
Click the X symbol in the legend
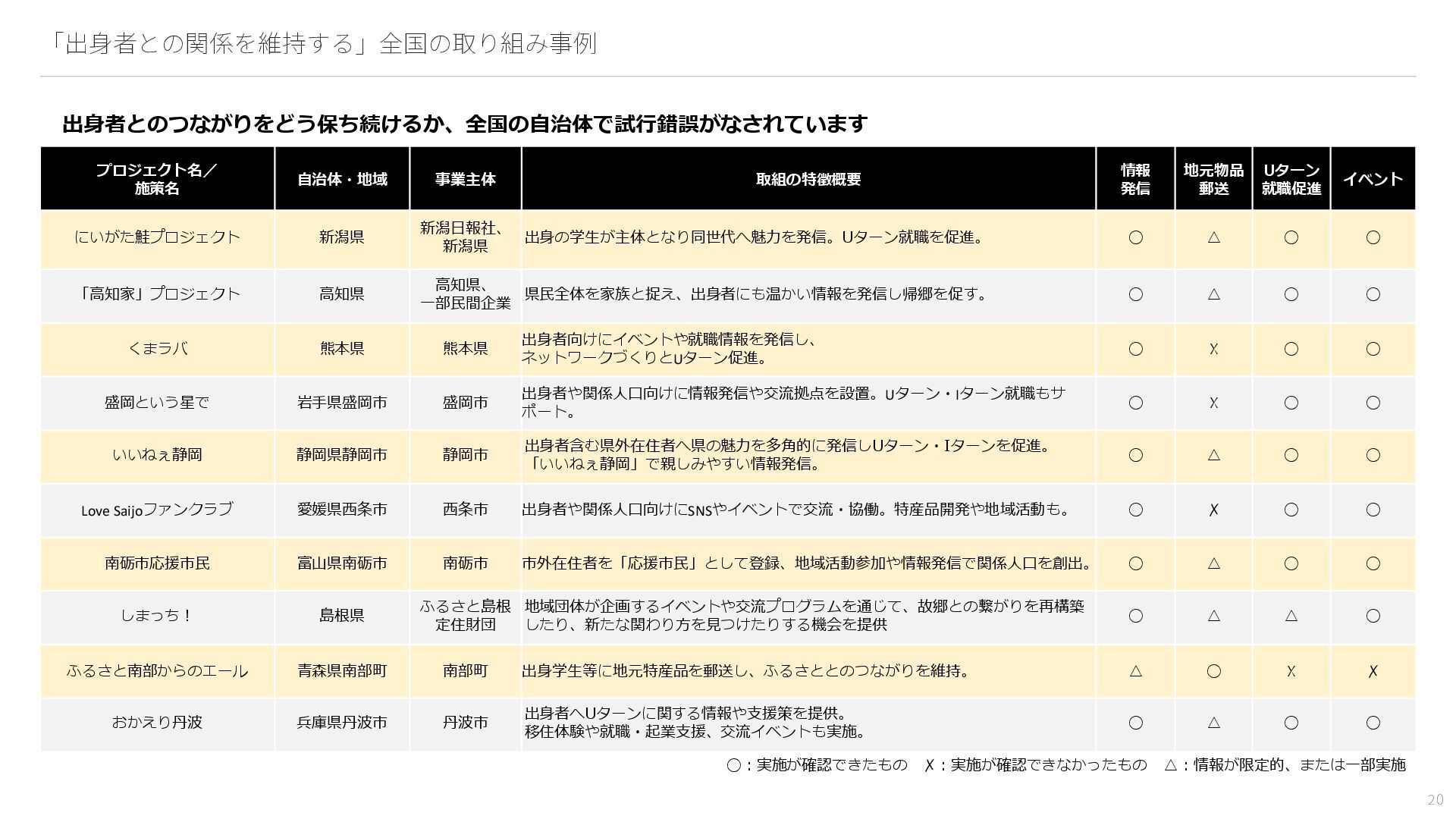(x=928, y=765)
